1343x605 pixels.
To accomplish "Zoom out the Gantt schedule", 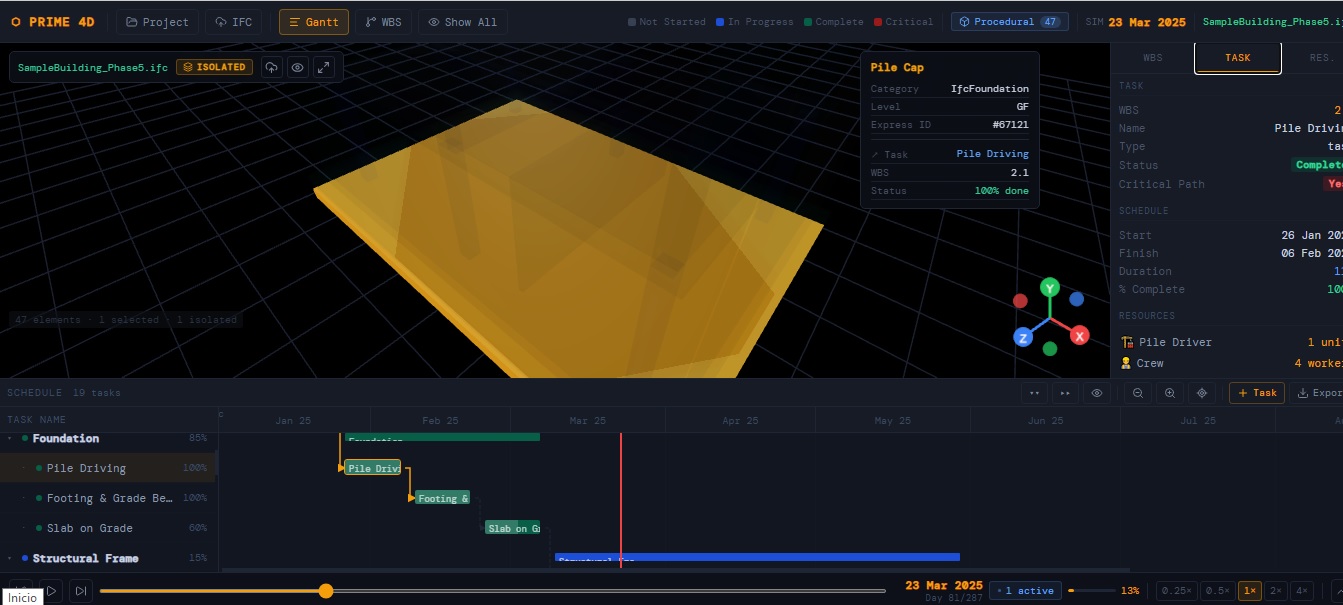I will tap(1138, 393).
